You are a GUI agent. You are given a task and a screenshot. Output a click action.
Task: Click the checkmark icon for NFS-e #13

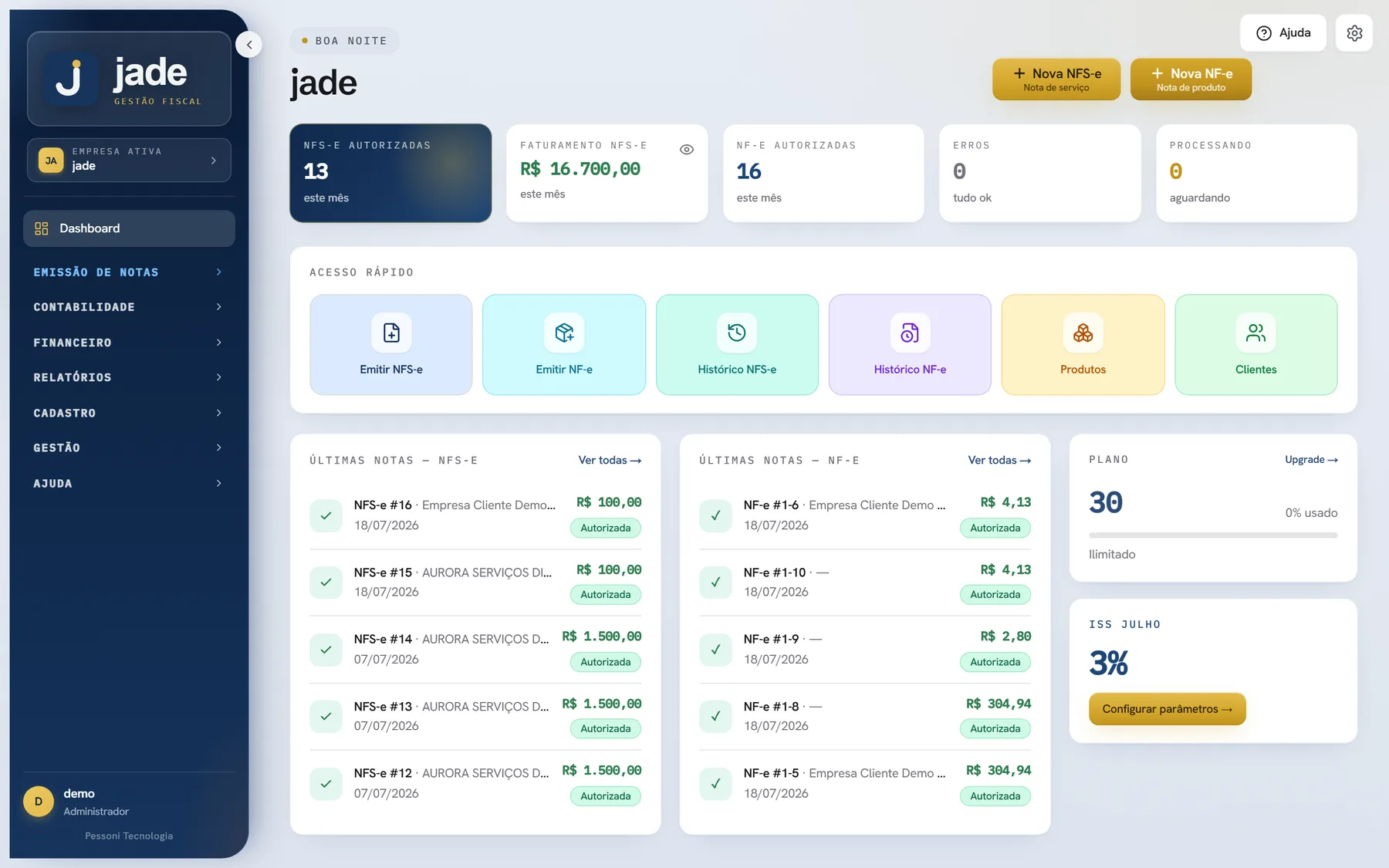[326, 716]
